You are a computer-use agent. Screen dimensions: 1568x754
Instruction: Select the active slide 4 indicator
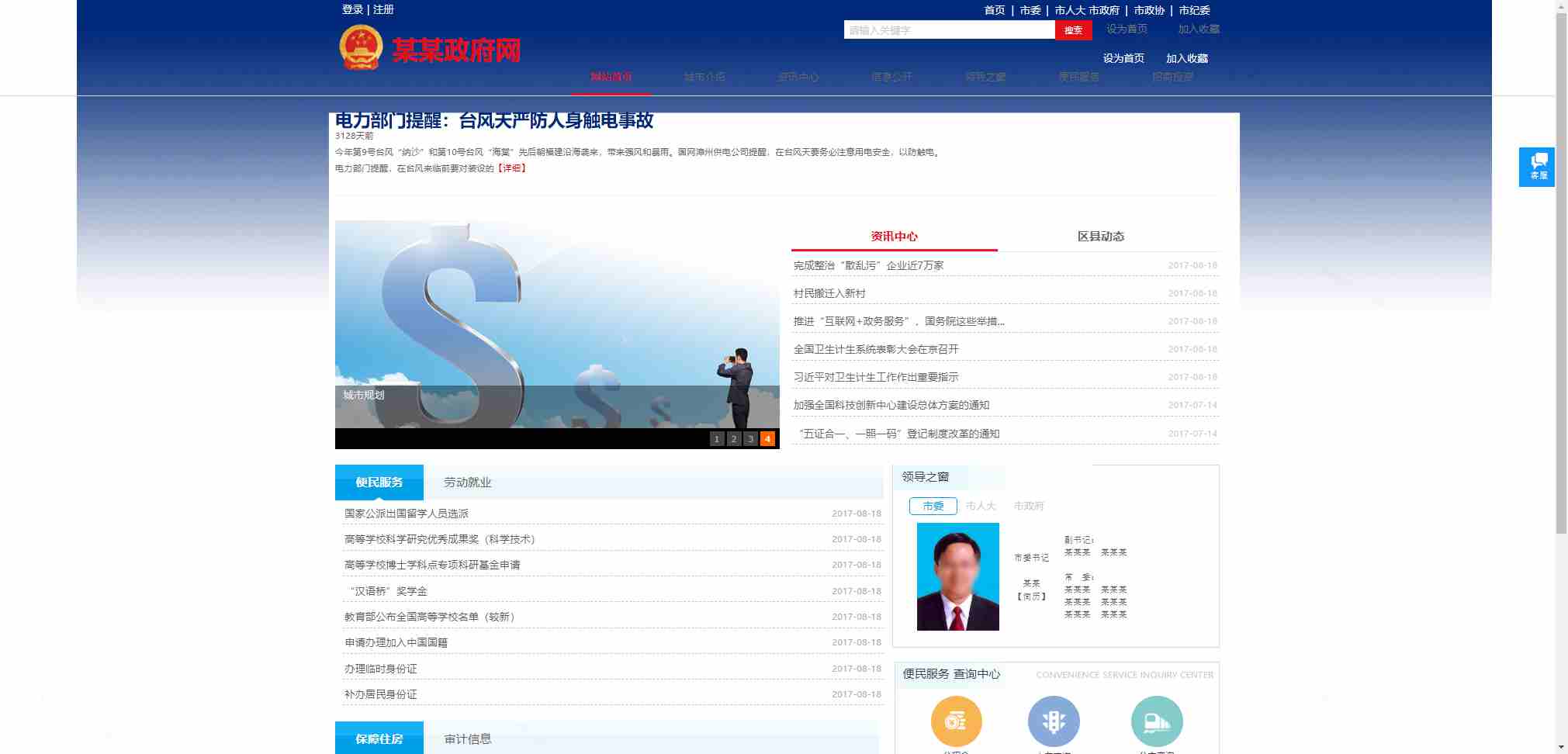point(767,439)
